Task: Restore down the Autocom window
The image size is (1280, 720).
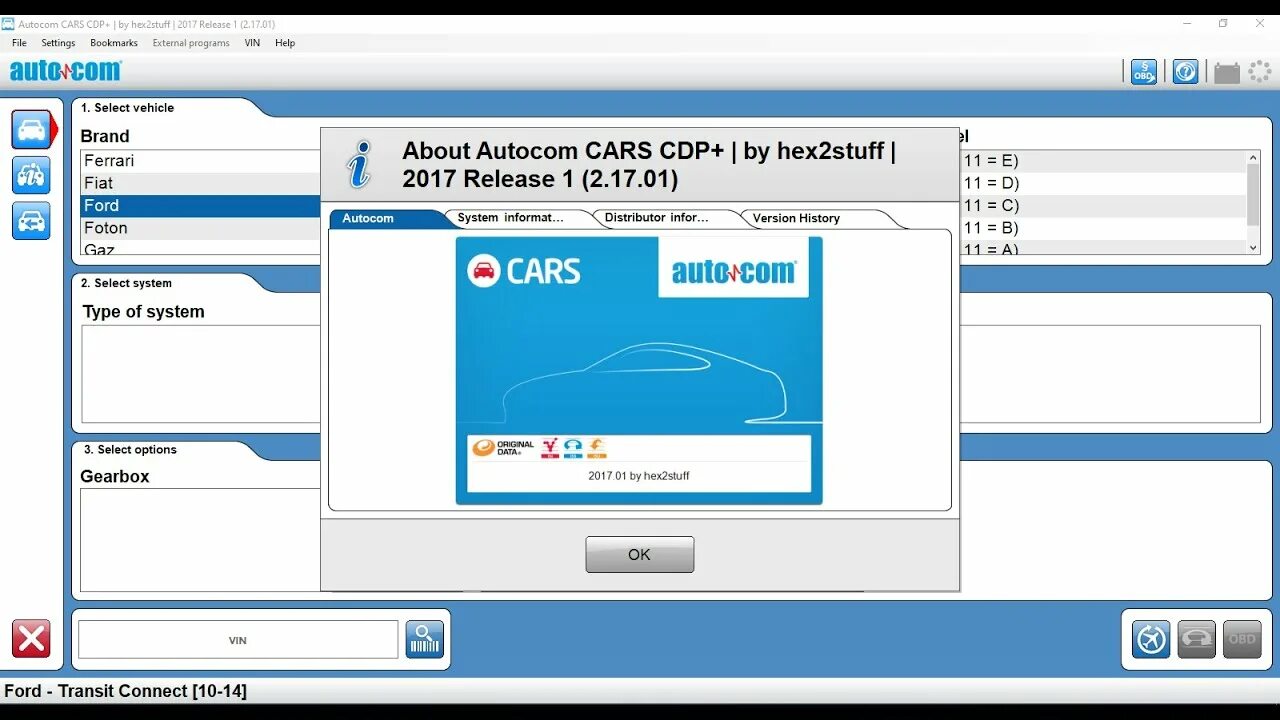Action: pyautogui.click(x=1223, y=24)
